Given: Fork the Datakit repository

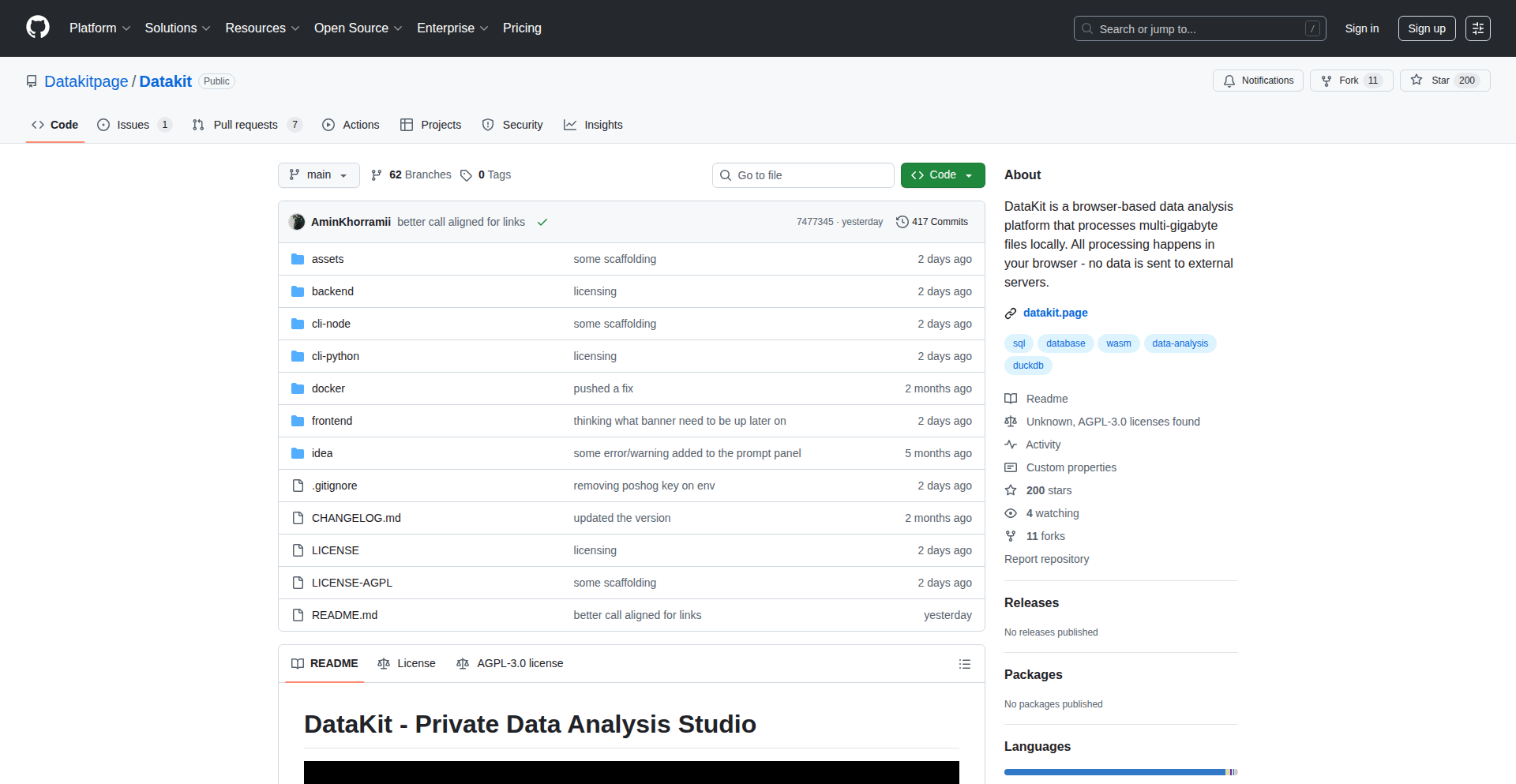Looking at the screenshot, I should (1351, 81).
